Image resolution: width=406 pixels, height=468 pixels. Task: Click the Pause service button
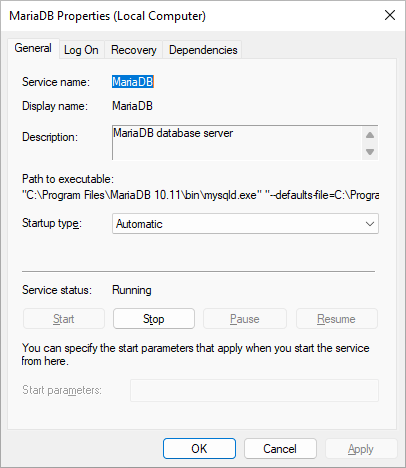click(x=245, y=319)
